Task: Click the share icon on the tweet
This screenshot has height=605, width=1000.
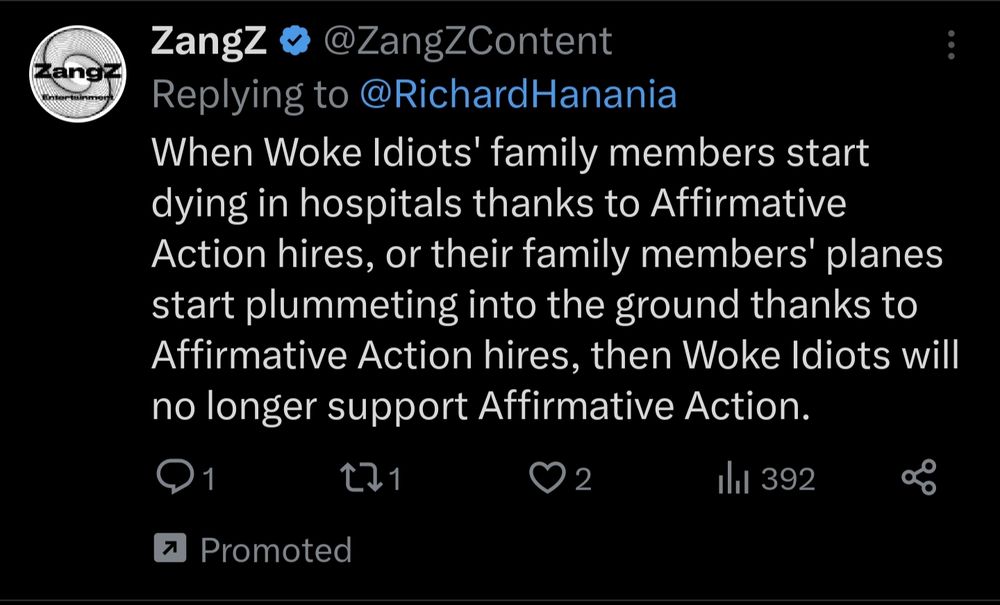Action: pos(918,479)
